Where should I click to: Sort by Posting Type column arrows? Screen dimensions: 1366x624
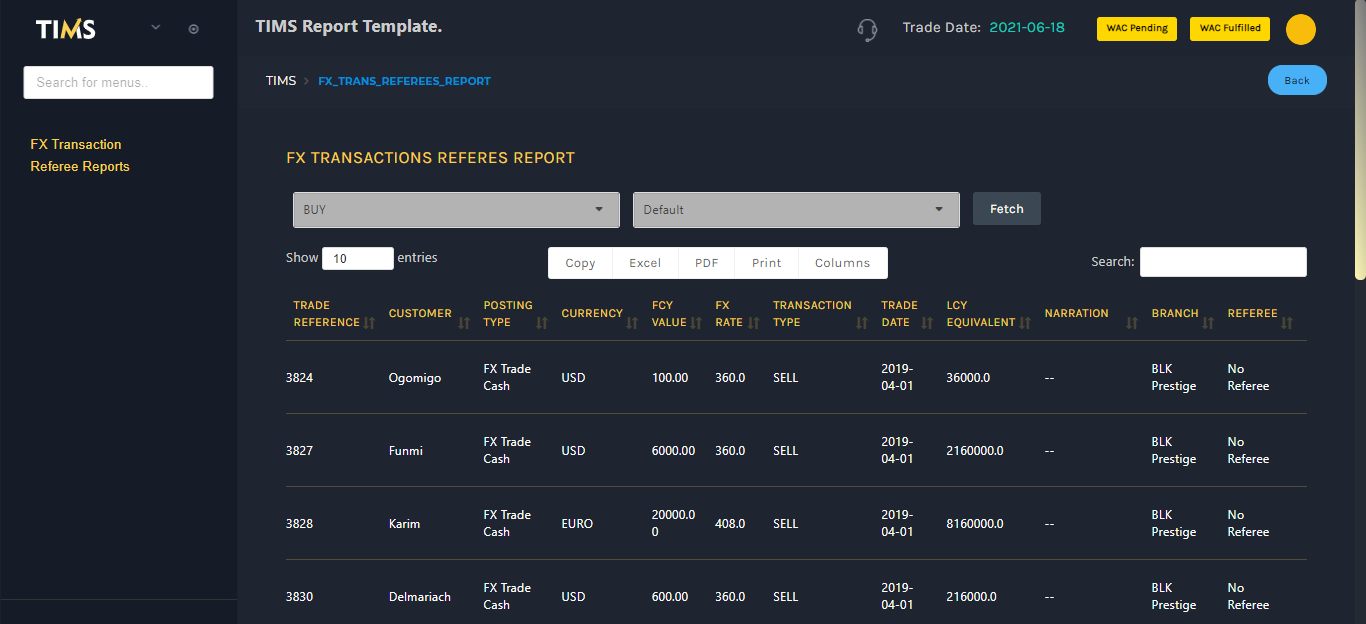click(542, 323)
